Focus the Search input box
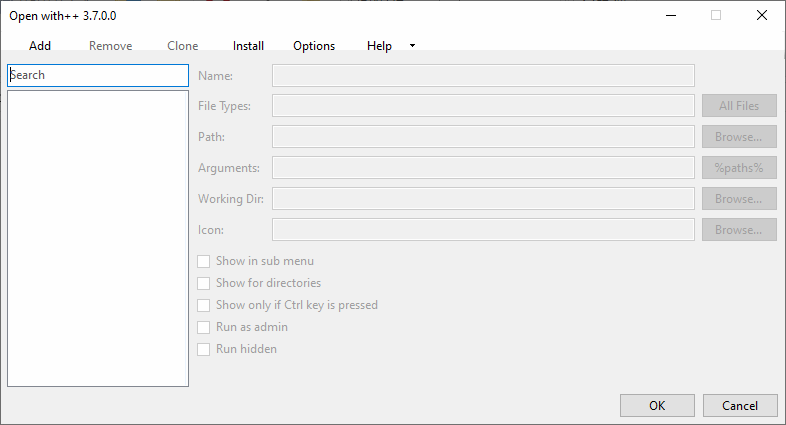 pos(98,75)
